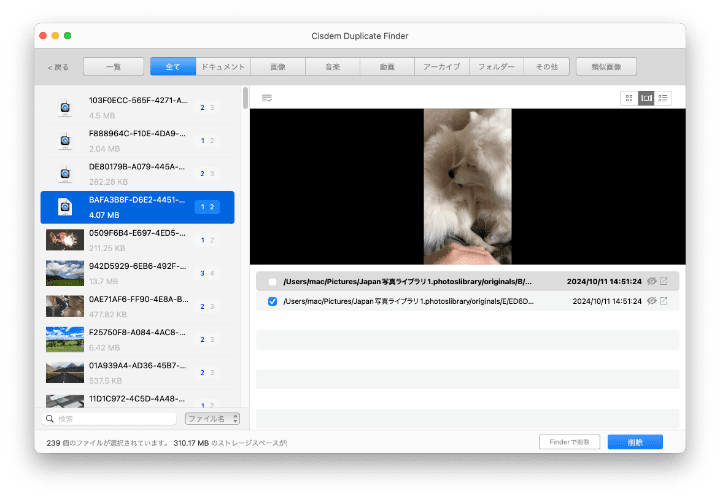Check the first originals/B file checkbox
The height and width of the screenshot is (498, 720).
[273, 282]
